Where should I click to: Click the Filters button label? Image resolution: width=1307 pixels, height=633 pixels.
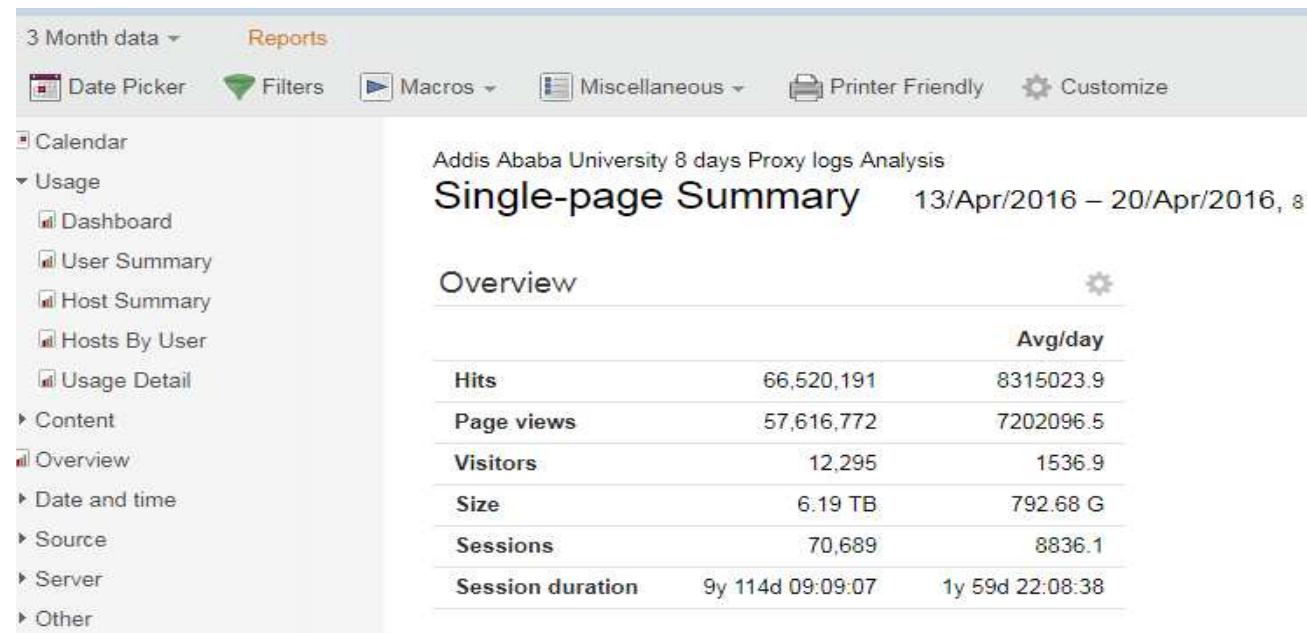click(291, 88)
